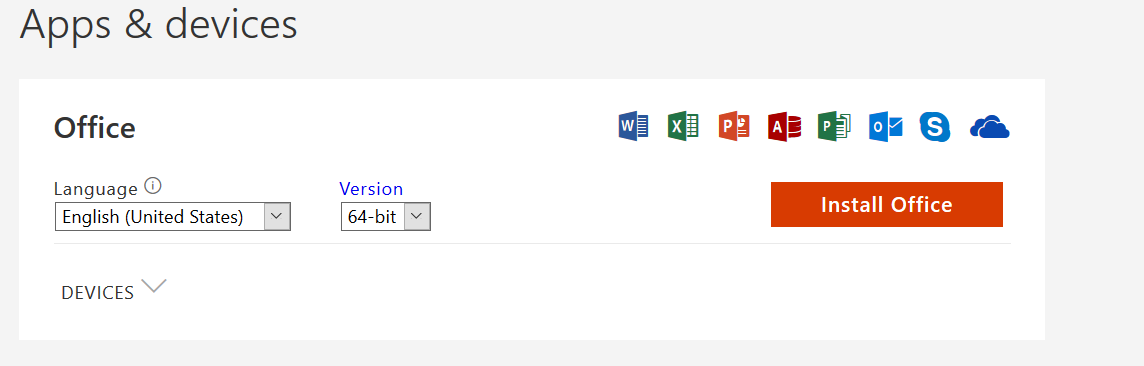The image size is (1144, 366).
Task: Click the PowerPoint app icon
Action: [734, 127]
